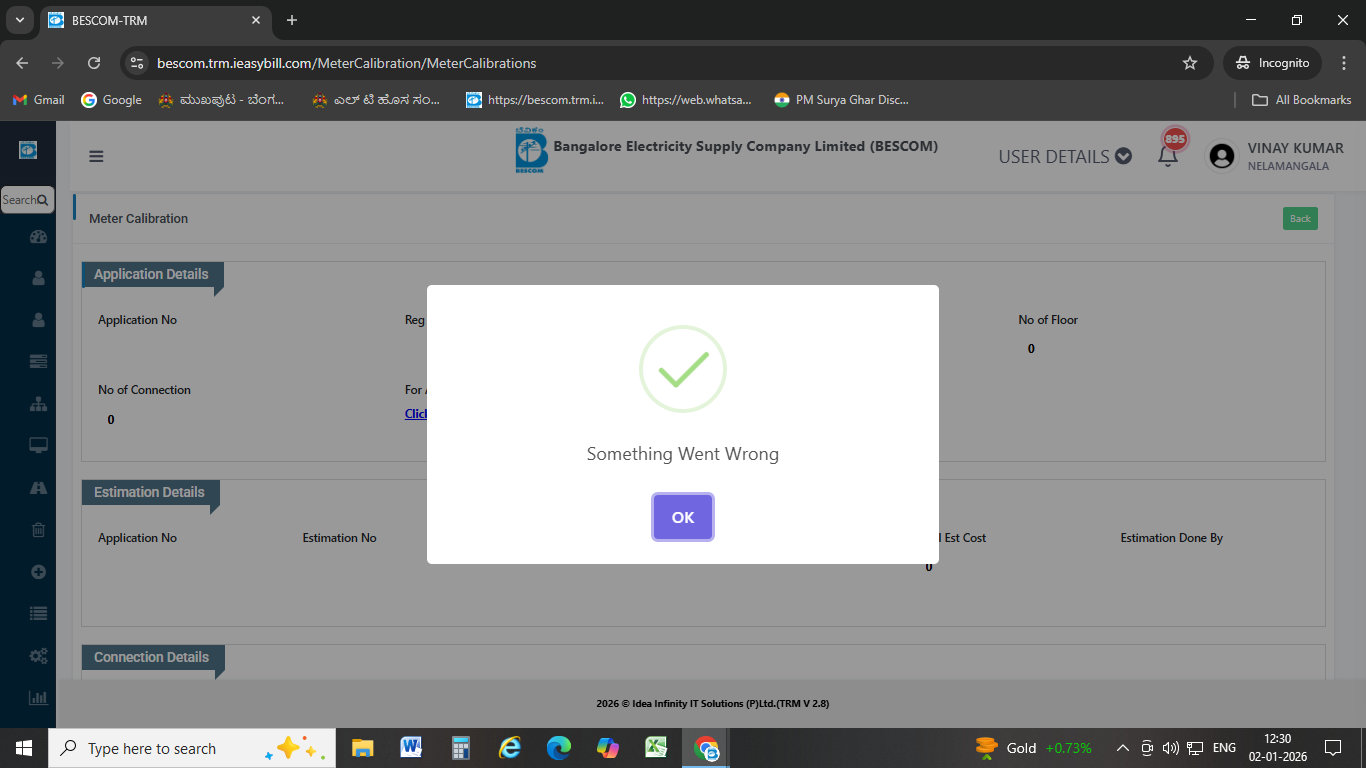Open the Windows Start menu
Viewport: 1366px width, 768px height.
point(24,748)
